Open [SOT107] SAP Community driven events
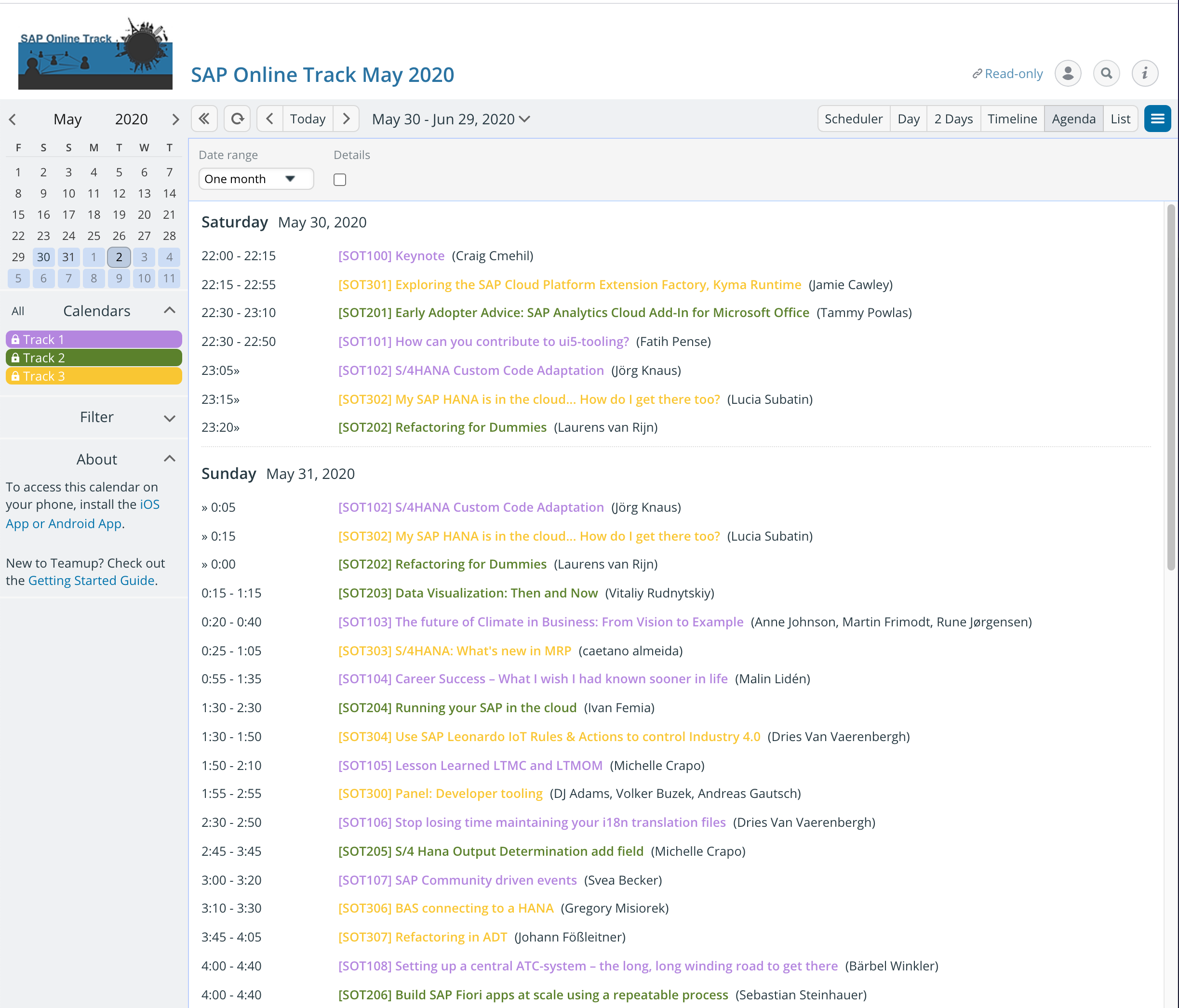Image resolution: width=1179 pixels, height=1008 pixels. tap(457, 880)
